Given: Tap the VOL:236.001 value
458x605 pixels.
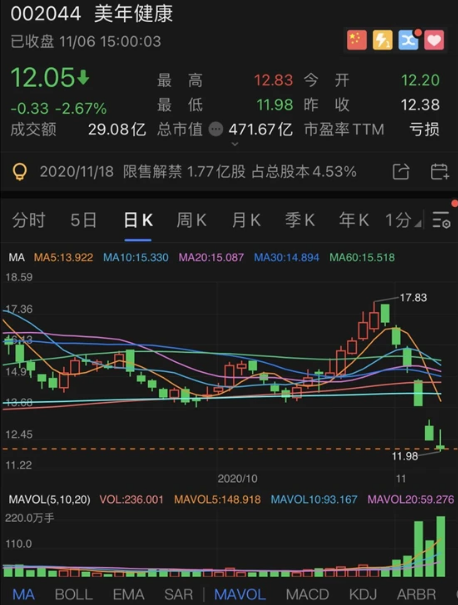Looking at the screenshot, I should coord(132,500).
